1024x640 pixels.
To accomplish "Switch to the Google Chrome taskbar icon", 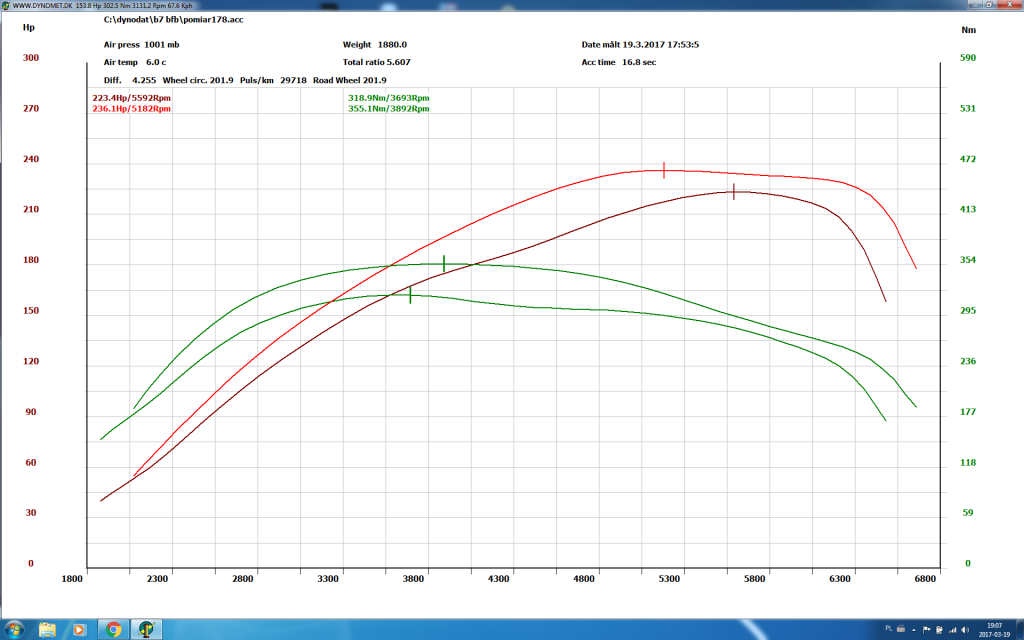I will (113, 630).
